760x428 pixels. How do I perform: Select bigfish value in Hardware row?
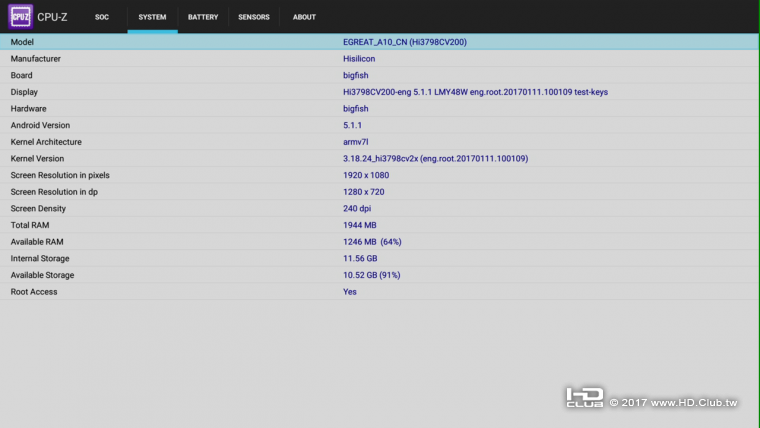(356, 109)
